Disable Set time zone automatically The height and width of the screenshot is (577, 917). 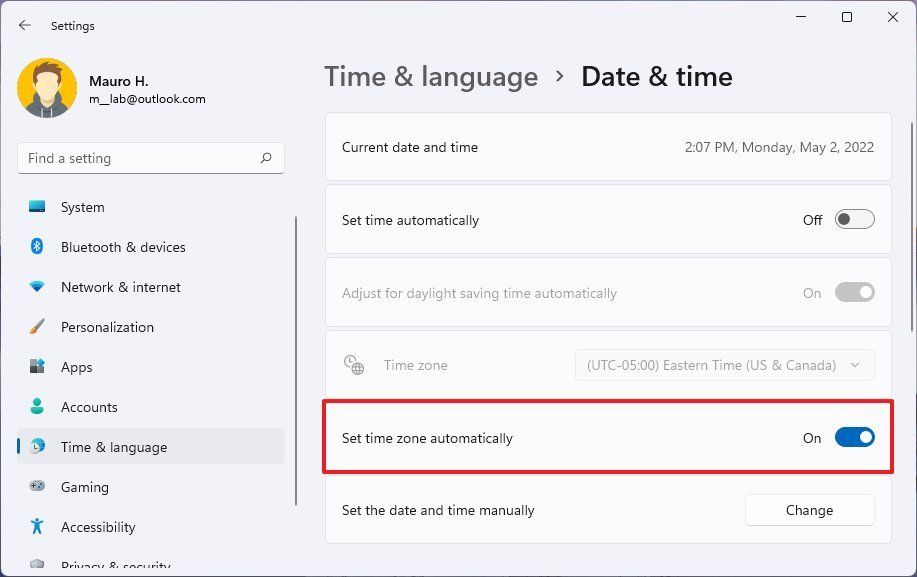(x=854, y=437)
